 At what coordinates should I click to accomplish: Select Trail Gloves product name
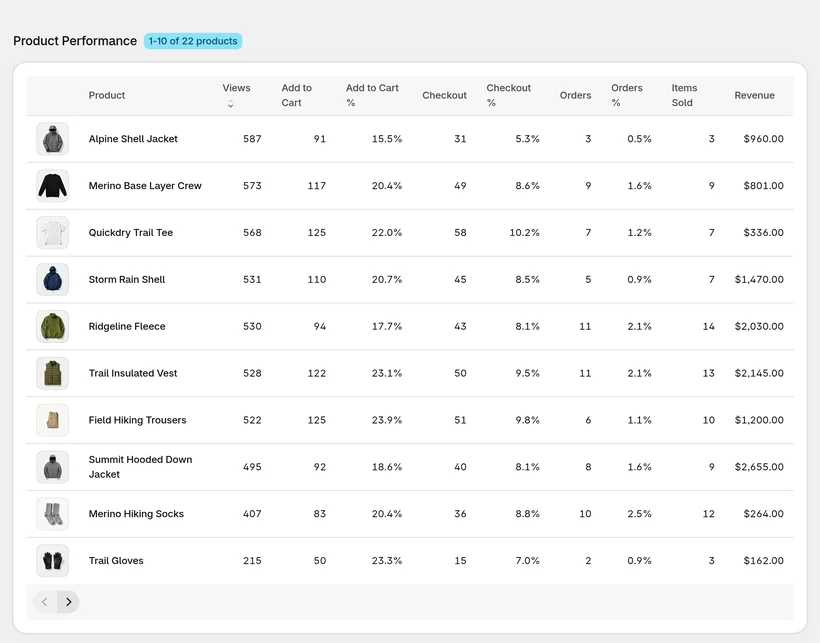116,561
